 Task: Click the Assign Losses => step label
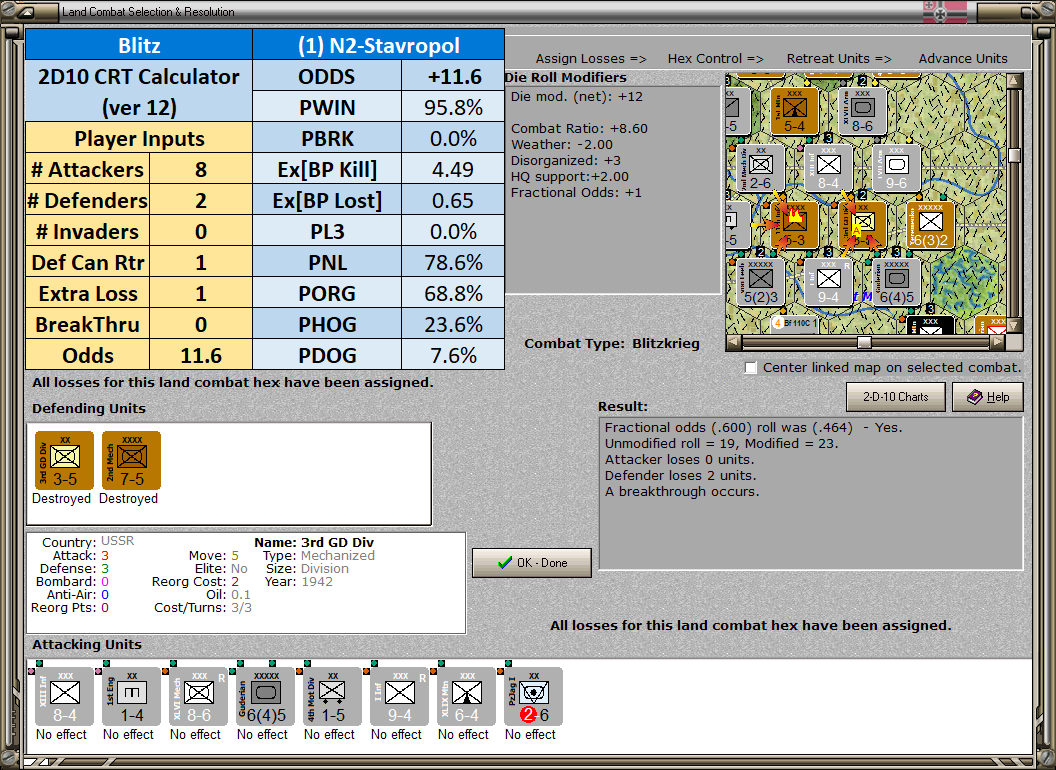(591, 59)
